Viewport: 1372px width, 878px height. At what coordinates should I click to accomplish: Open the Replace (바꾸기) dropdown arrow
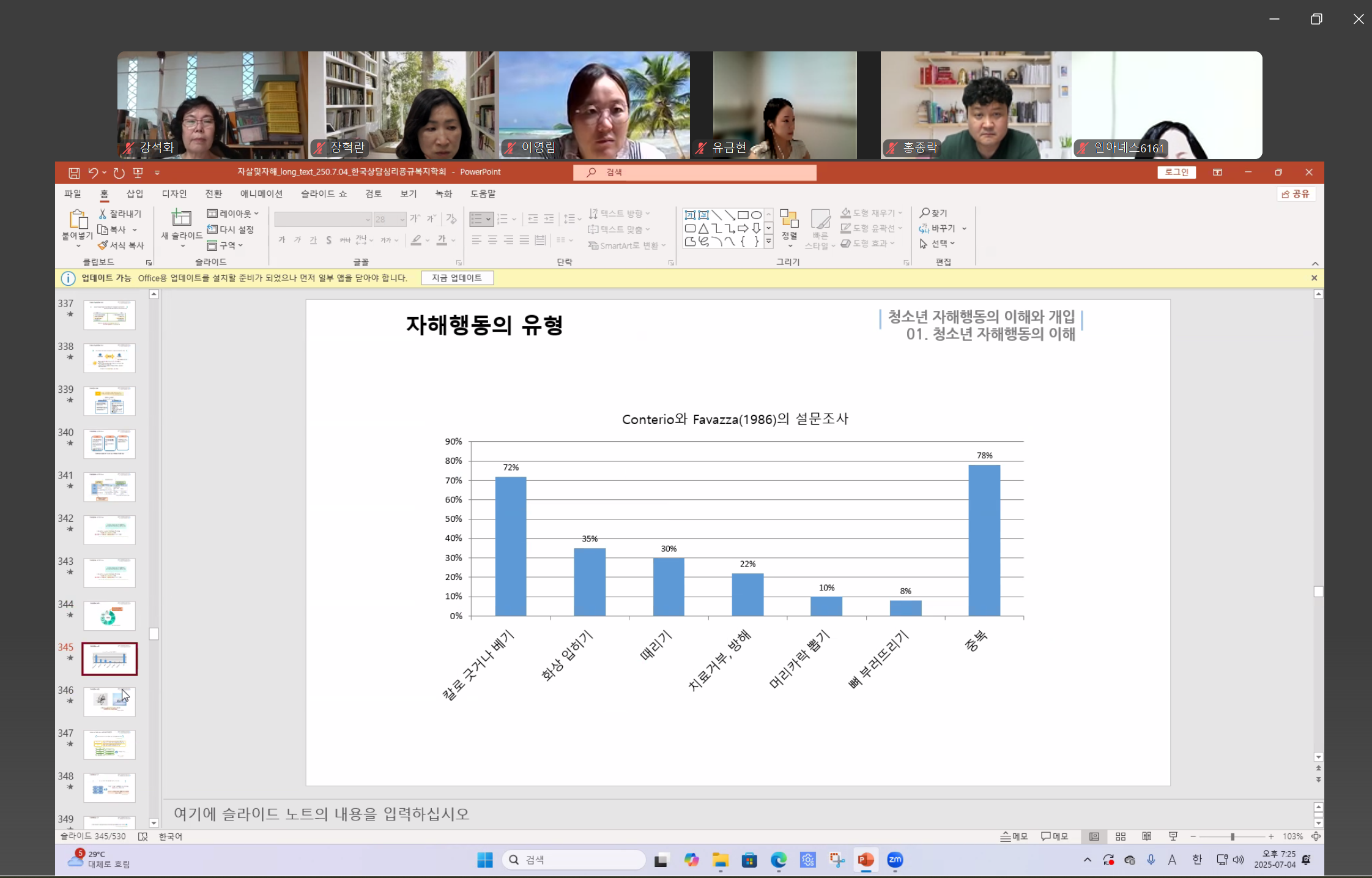pyautogui.click(x=965, y=228)
